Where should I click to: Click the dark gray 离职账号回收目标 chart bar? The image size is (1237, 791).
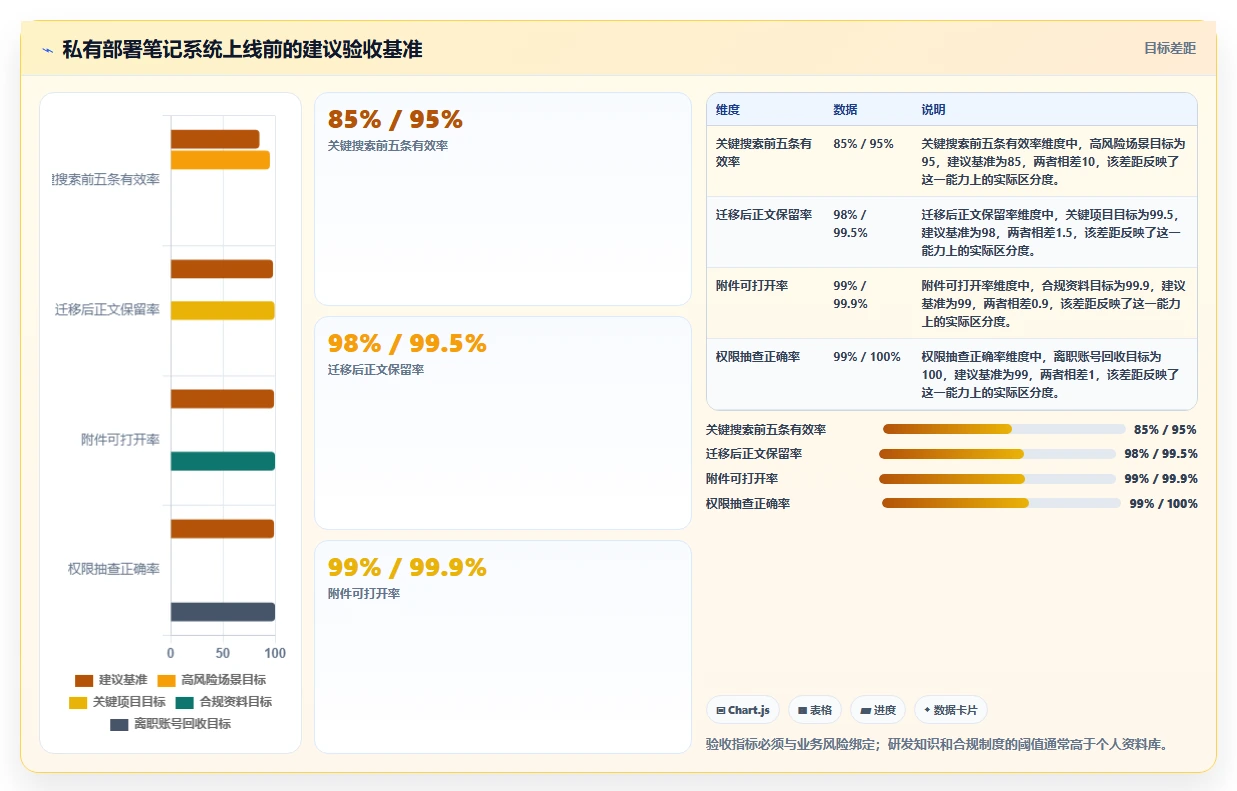[x=222, y=612]
